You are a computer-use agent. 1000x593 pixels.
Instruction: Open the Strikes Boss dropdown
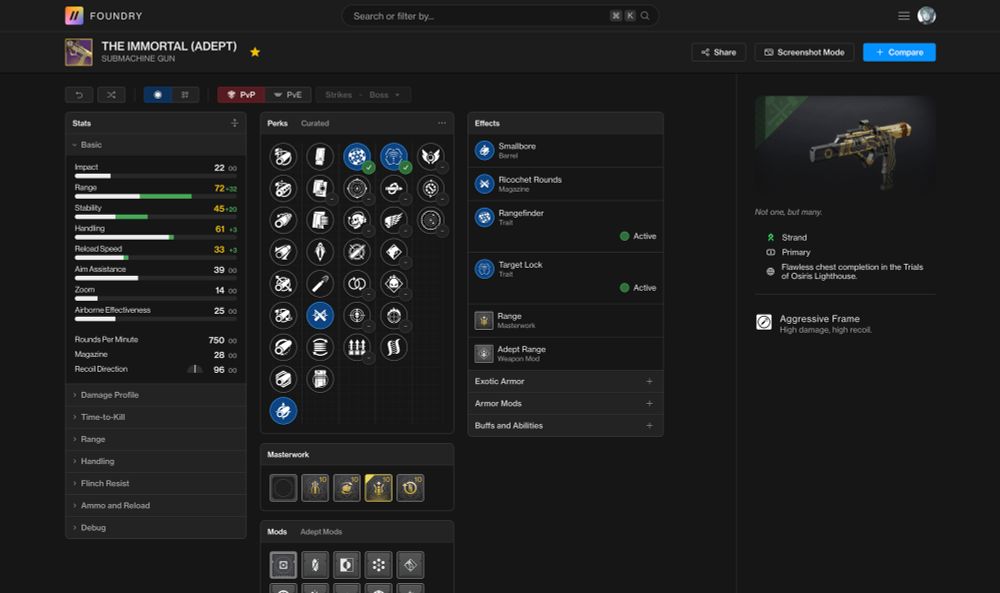pyautogui.click(x=364, y=95)
